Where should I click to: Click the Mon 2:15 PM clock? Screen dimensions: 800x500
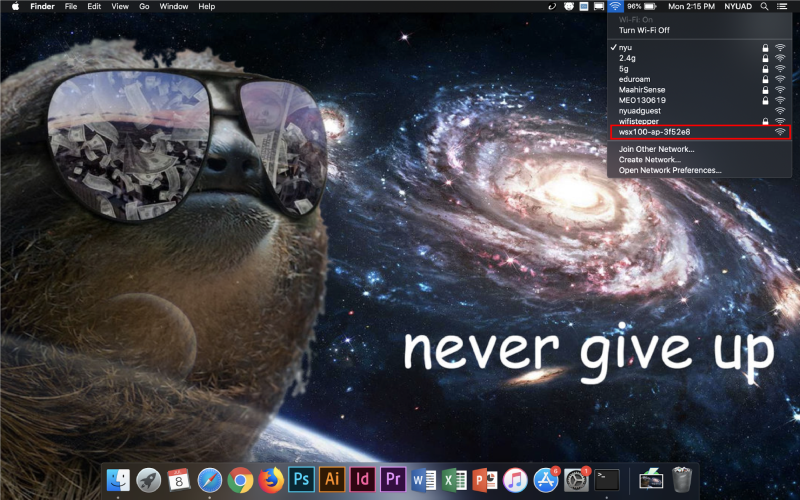pyautogui.click(x=691, y=6)
